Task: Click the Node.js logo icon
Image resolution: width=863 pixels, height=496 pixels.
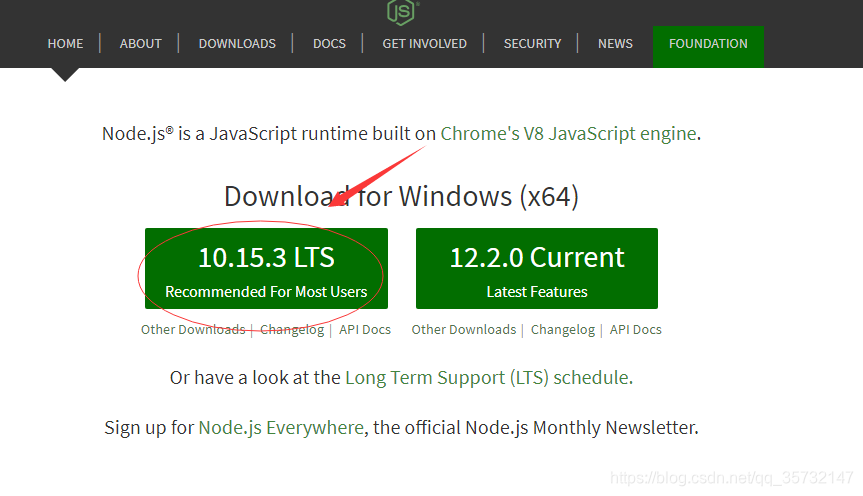Action: coord(403,13)
